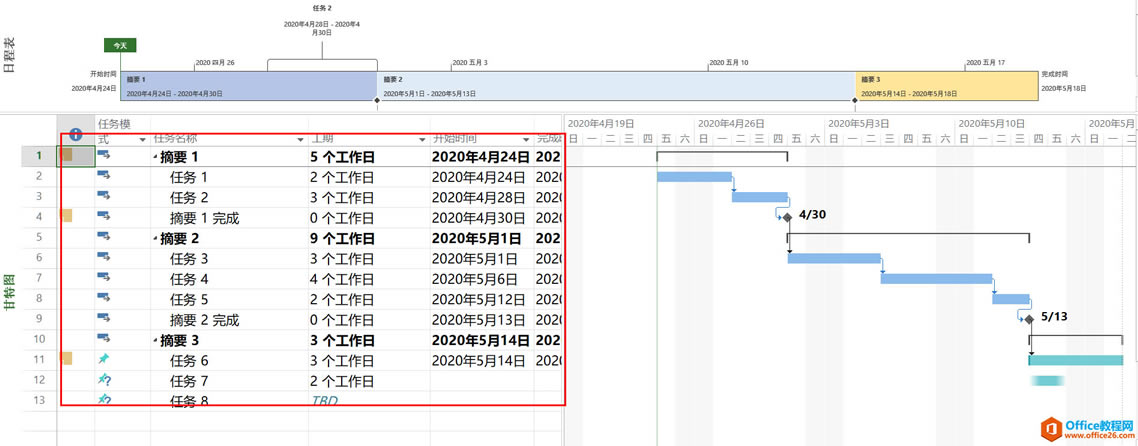This screenshot has width=1138, height=446.
Task: Click the TBD duration cell for 任务 8
Action: click(x=324, y=401)
